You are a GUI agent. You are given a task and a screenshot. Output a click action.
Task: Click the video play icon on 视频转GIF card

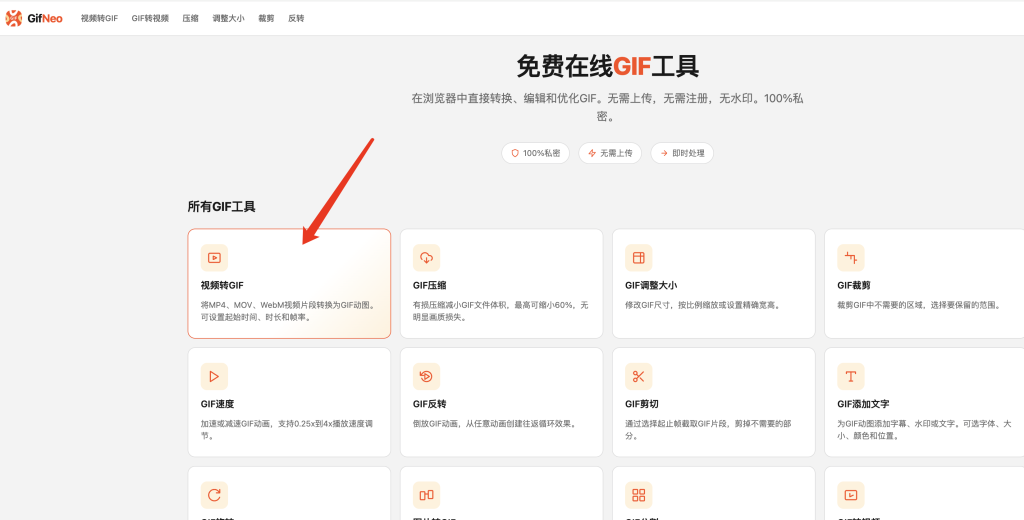[214, 258]
